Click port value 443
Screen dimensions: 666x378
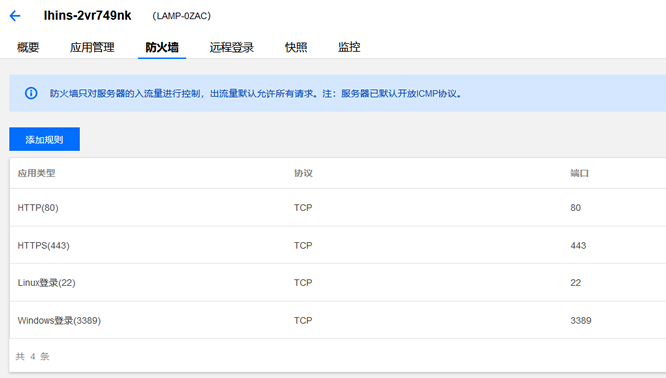578,245
